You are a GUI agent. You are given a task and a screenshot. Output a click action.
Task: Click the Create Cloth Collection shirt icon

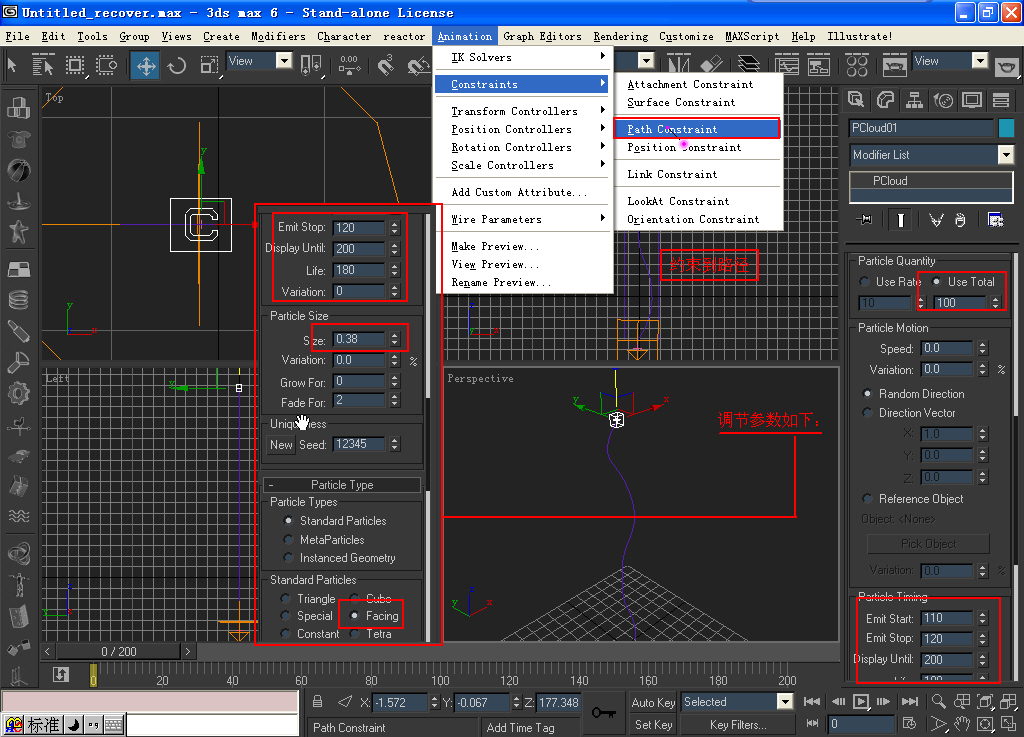click(x=18, y=139)
